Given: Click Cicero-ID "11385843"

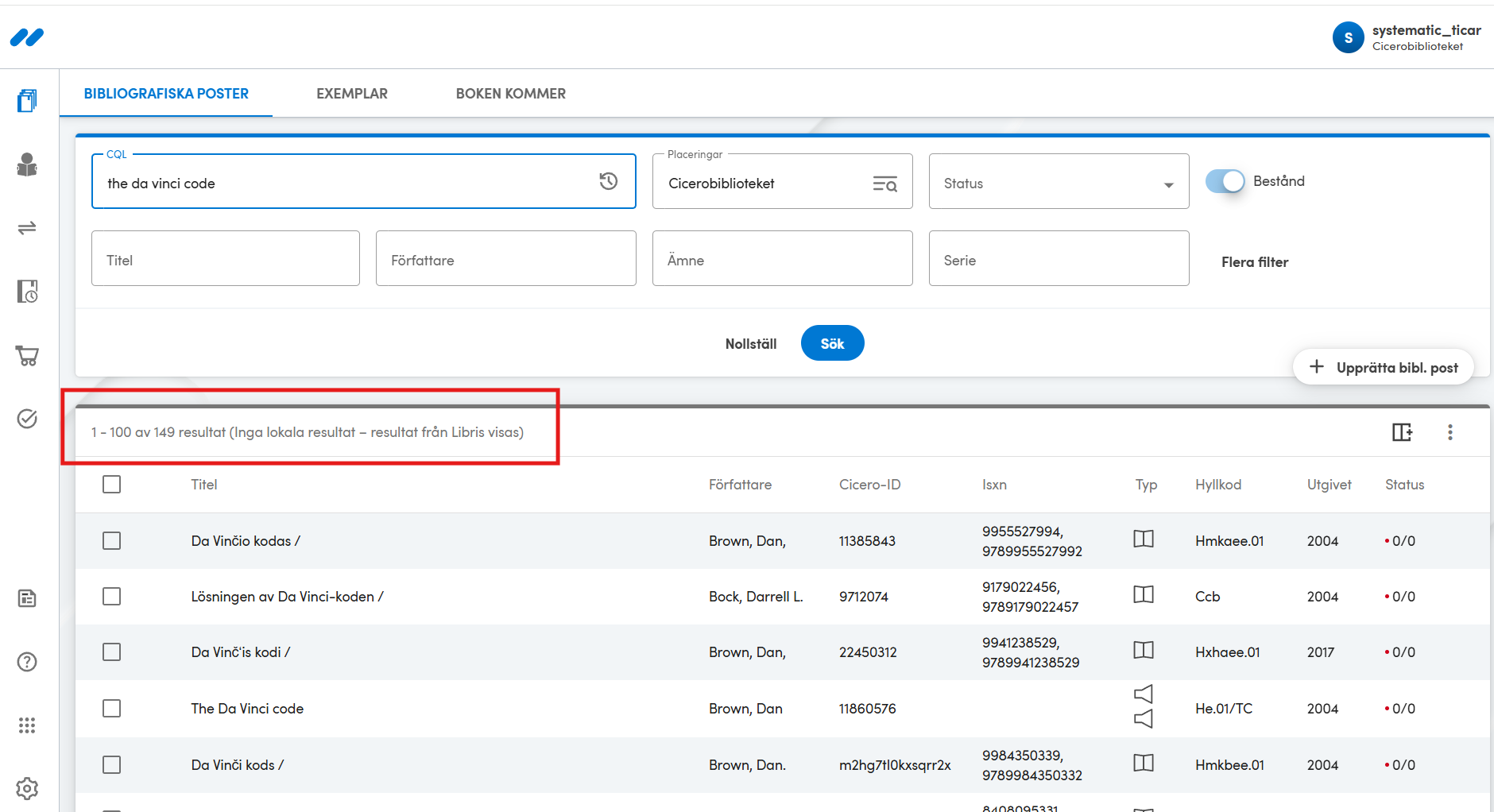Looking at the screenshot, I should click(x=867, y=541).
